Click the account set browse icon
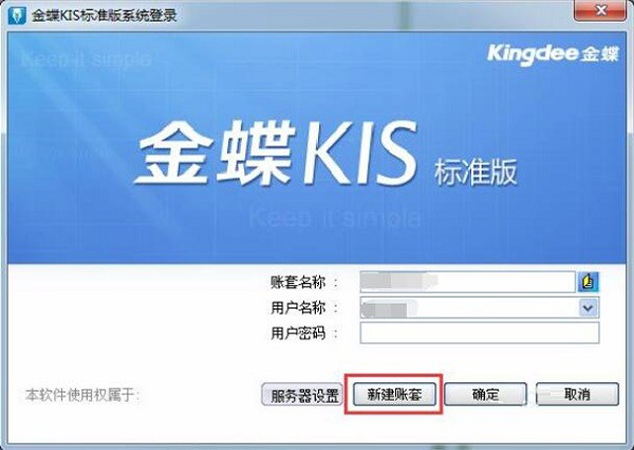The width and height of the screenshot is (634, 450). point(589,282)
